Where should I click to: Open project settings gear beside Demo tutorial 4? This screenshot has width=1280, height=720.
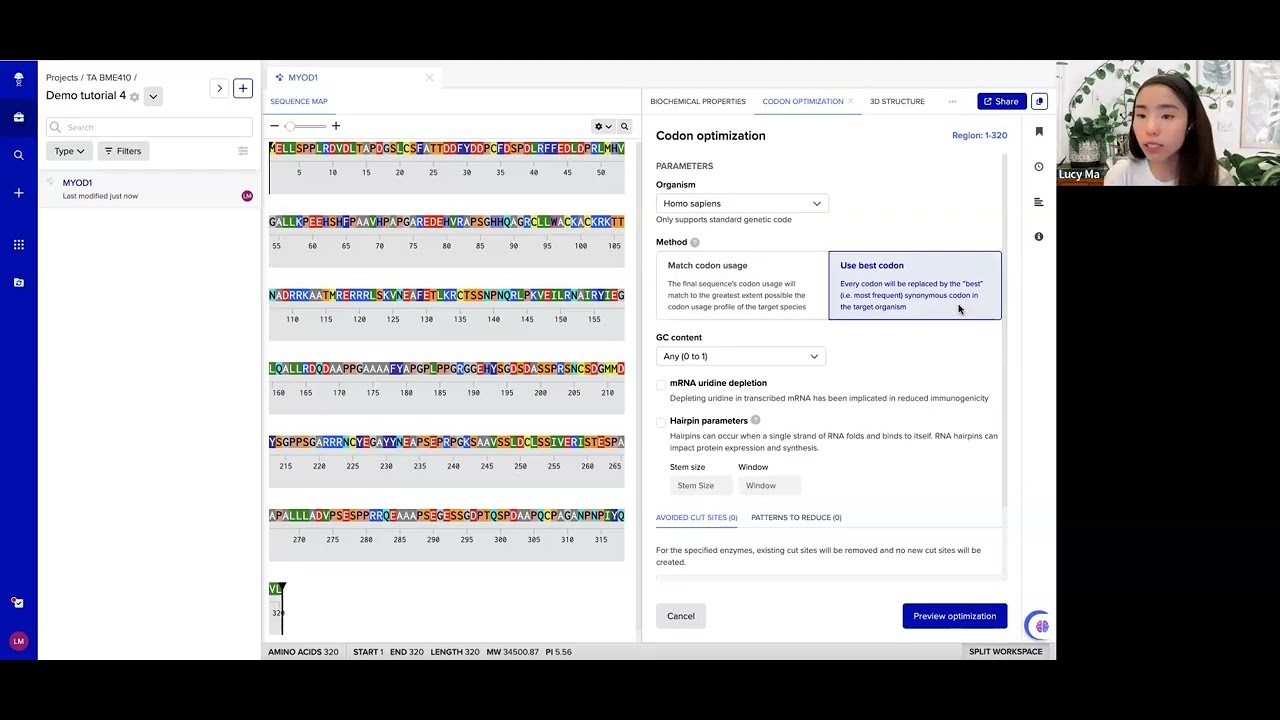(135, 97)
